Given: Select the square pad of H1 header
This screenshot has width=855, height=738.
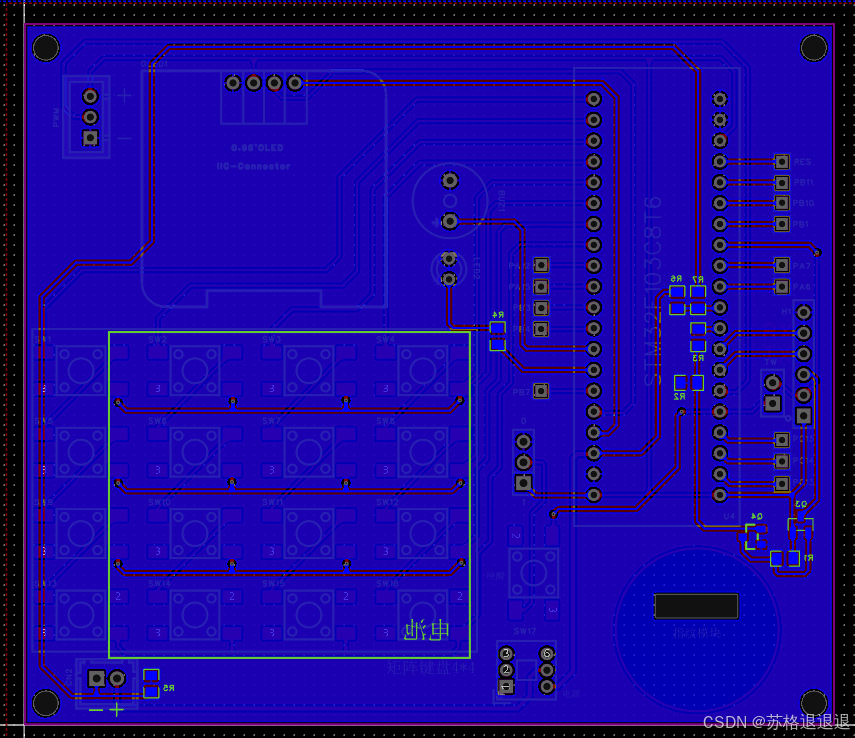Looking at the screenshot, I should point(803,416).
